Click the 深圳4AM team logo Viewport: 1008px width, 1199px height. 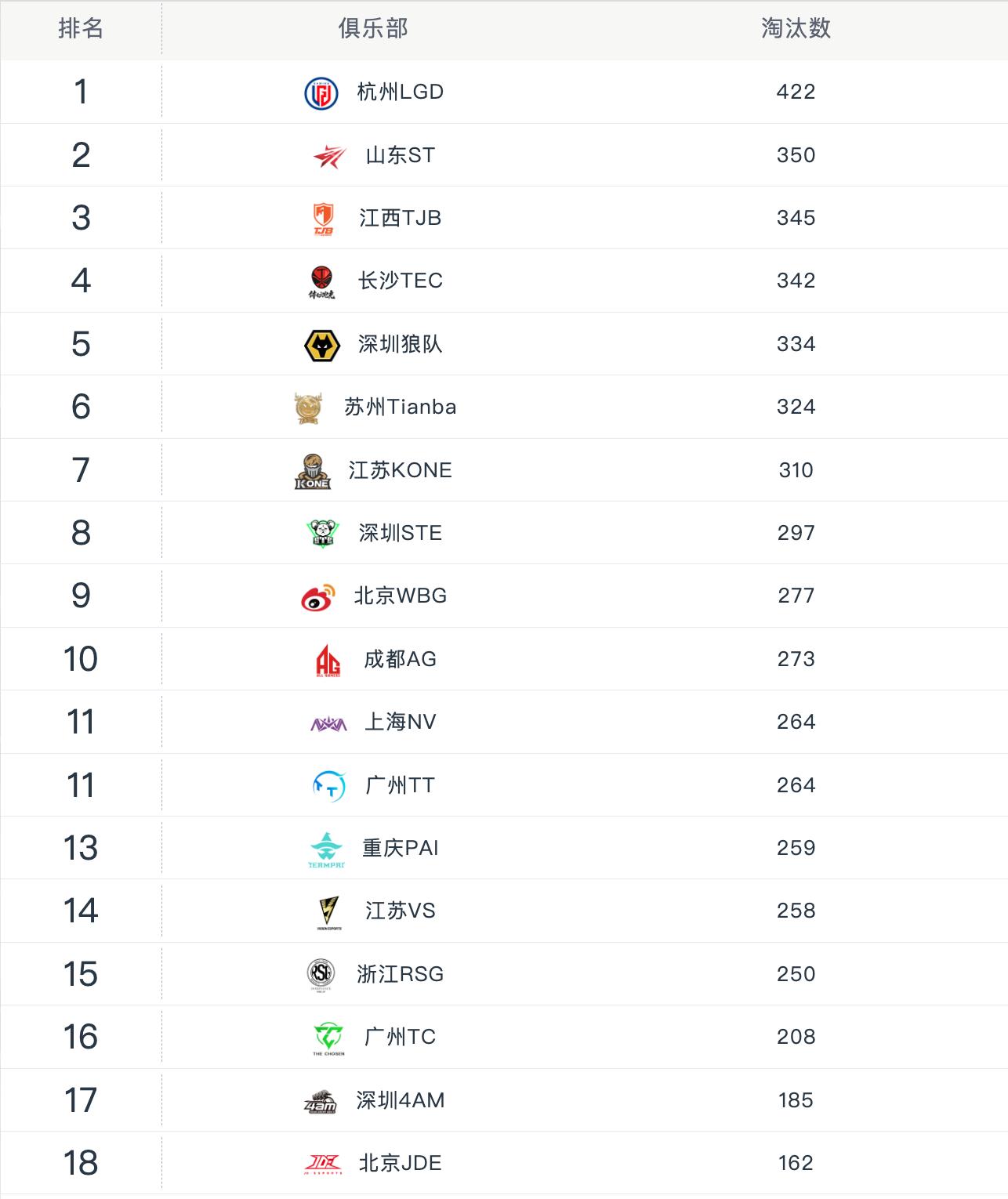321,1101
